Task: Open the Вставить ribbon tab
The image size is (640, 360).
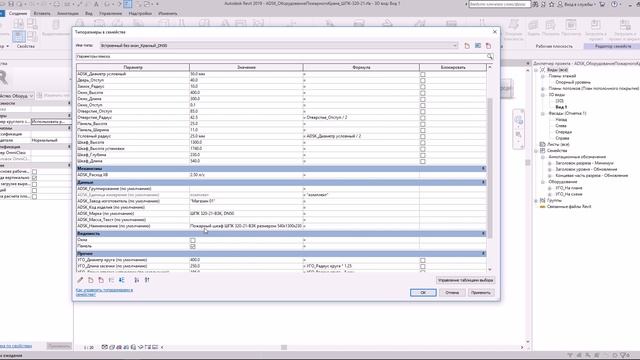Action: [x=42, y=13]
